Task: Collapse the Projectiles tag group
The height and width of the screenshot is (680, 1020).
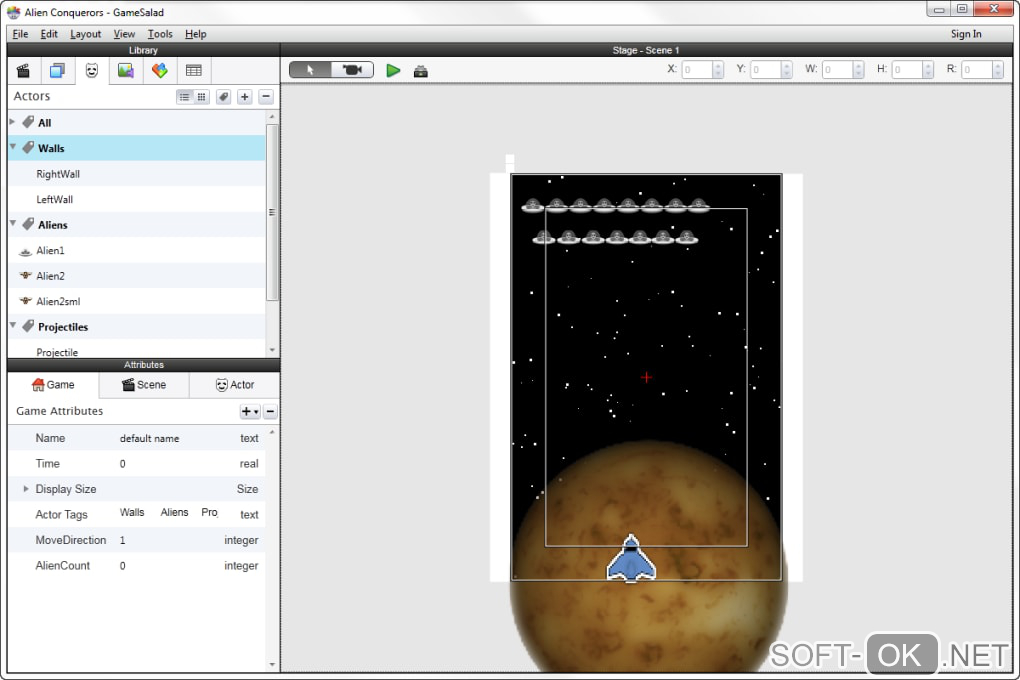Action: (12, 325)
